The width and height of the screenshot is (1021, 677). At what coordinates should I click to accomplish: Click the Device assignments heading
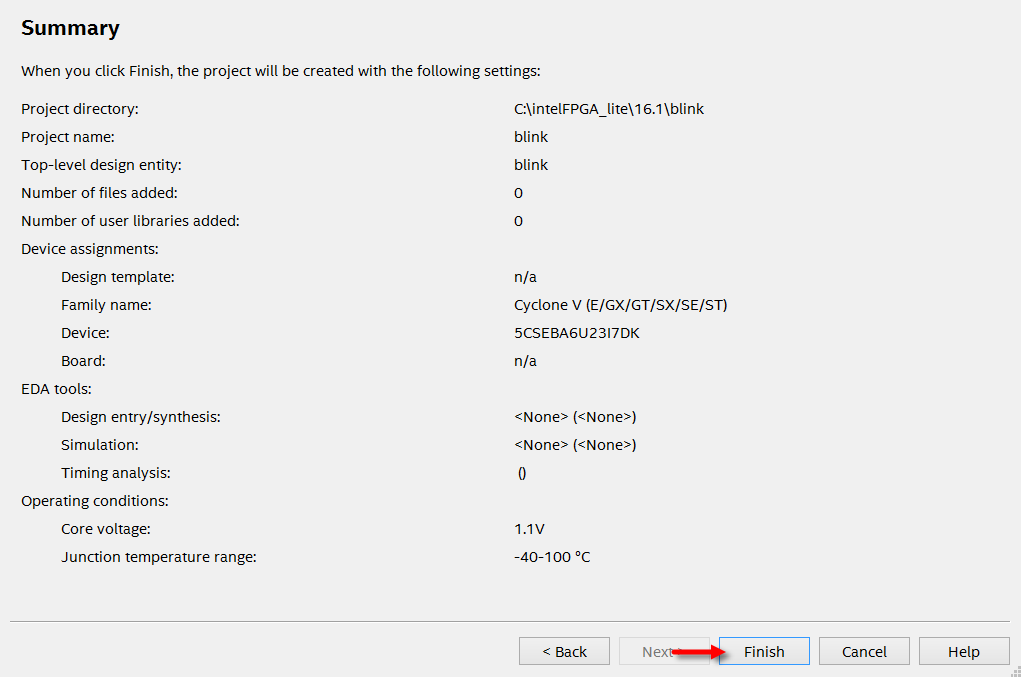(x=90, y=248)
